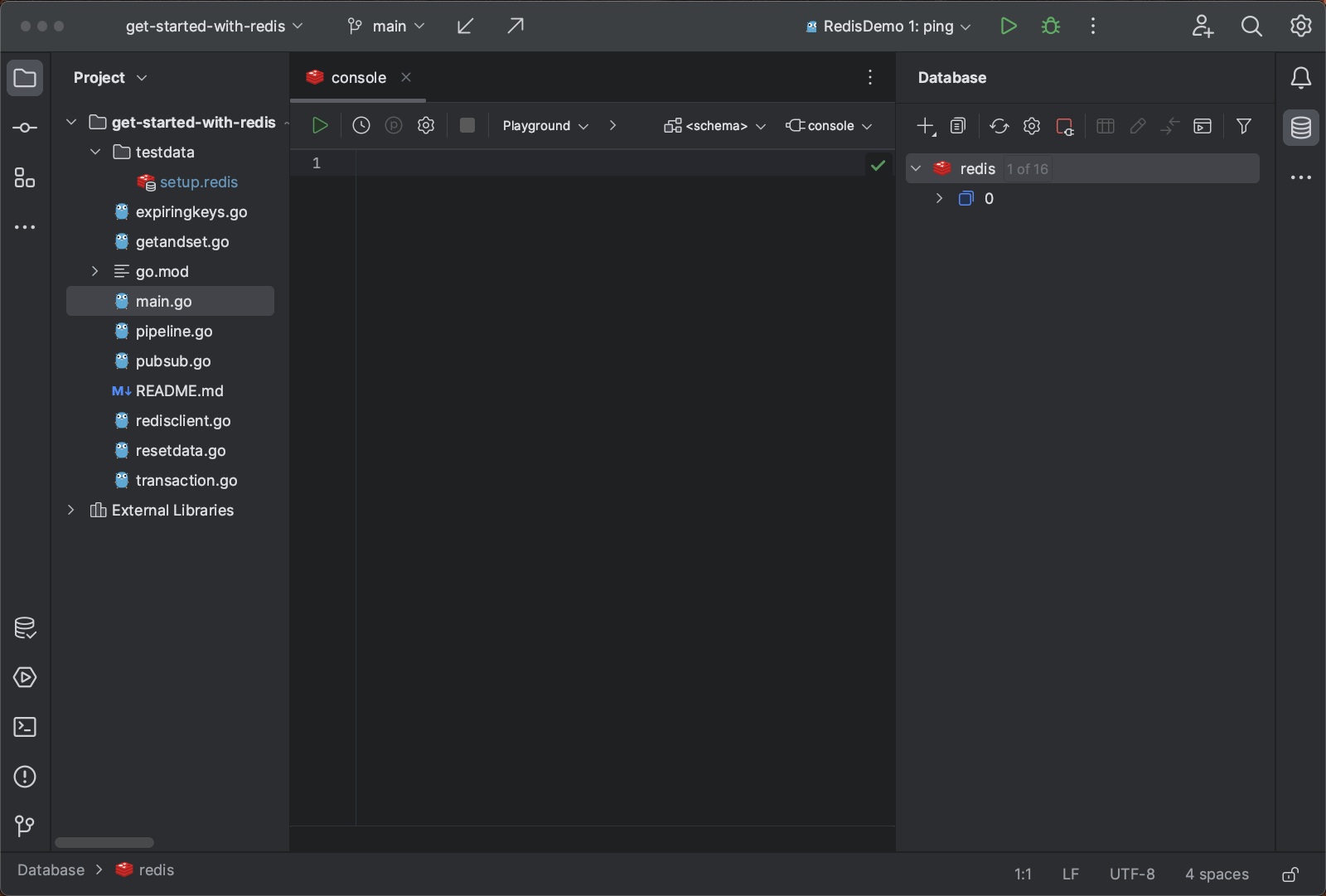Viewport: 1326px width, 896px height.
Task: Open the setup.redis file
Action: point(199,182)
